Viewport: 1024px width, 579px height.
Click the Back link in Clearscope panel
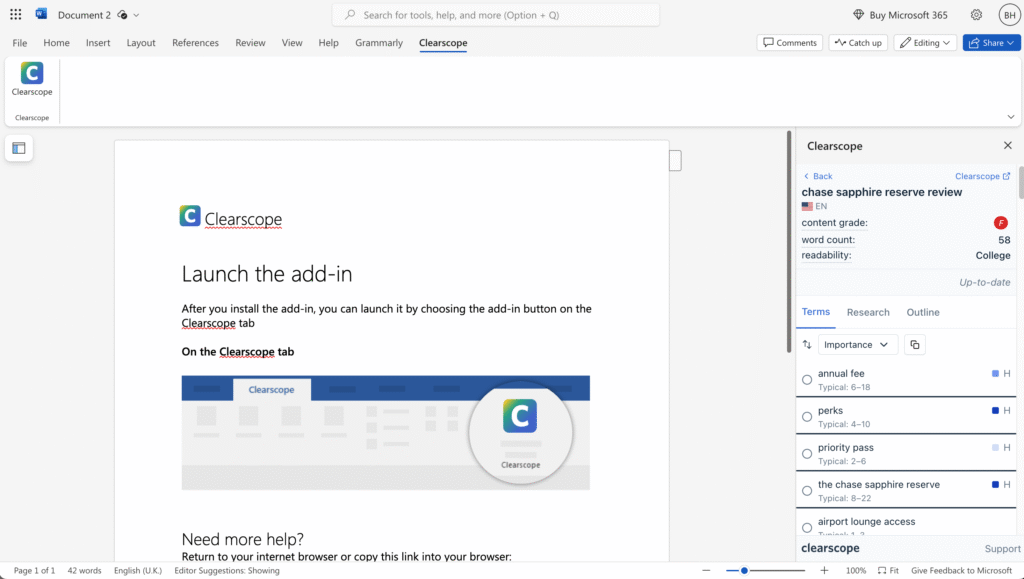pos(817,175)
